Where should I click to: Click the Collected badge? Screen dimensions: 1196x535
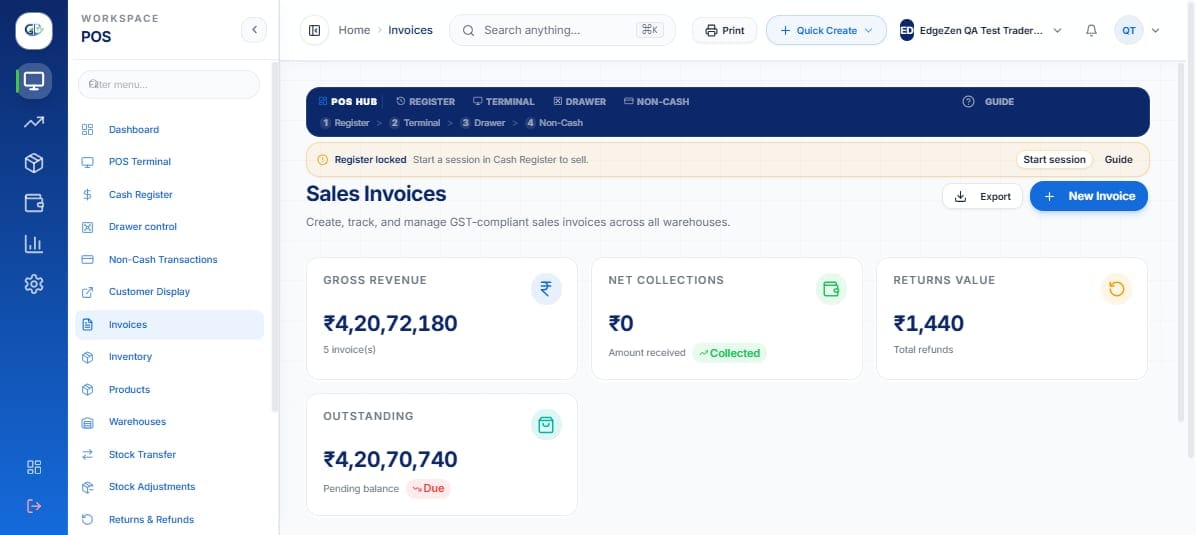(730, 353)
